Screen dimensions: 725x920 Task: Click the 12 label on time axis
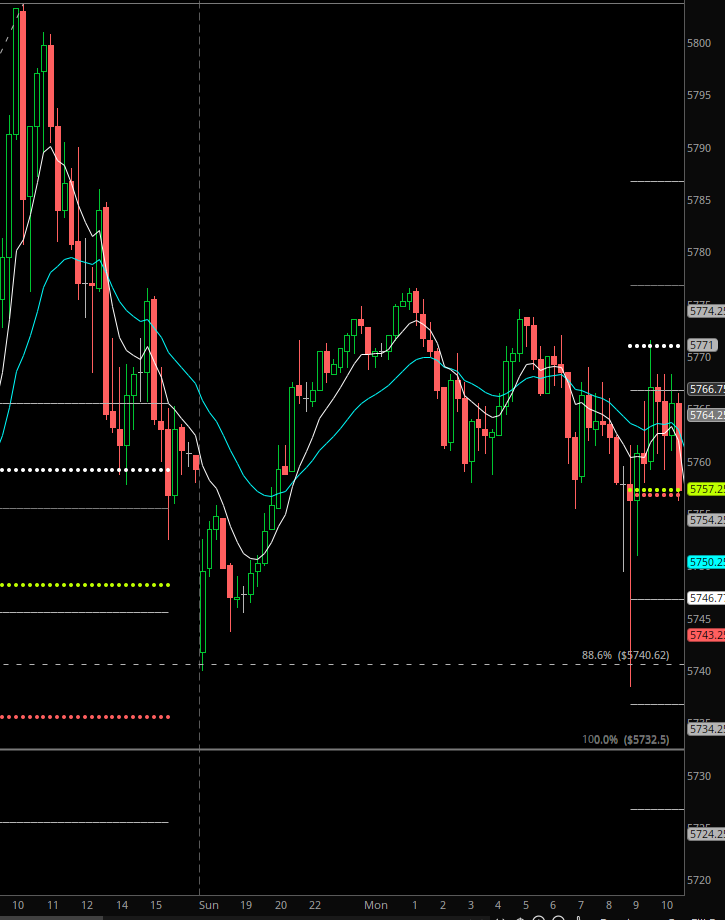pyautogui.click(x=87, y=905)
